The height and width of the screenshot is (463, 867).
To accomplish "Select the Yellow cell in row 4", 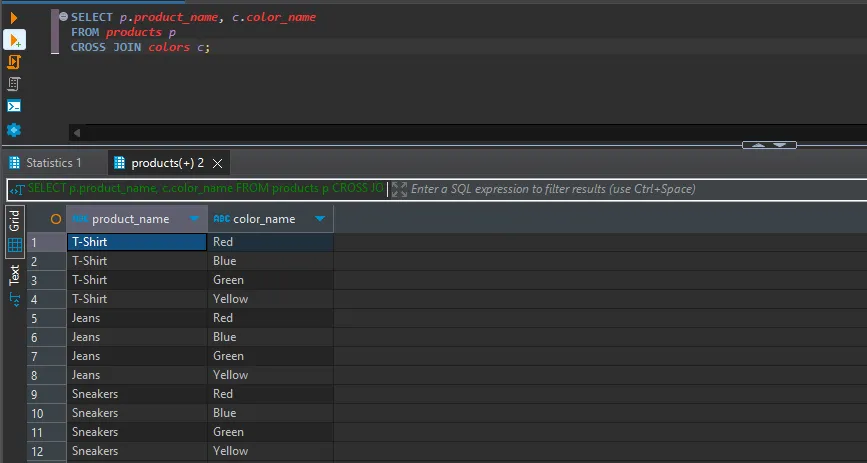I will point(270,299).
